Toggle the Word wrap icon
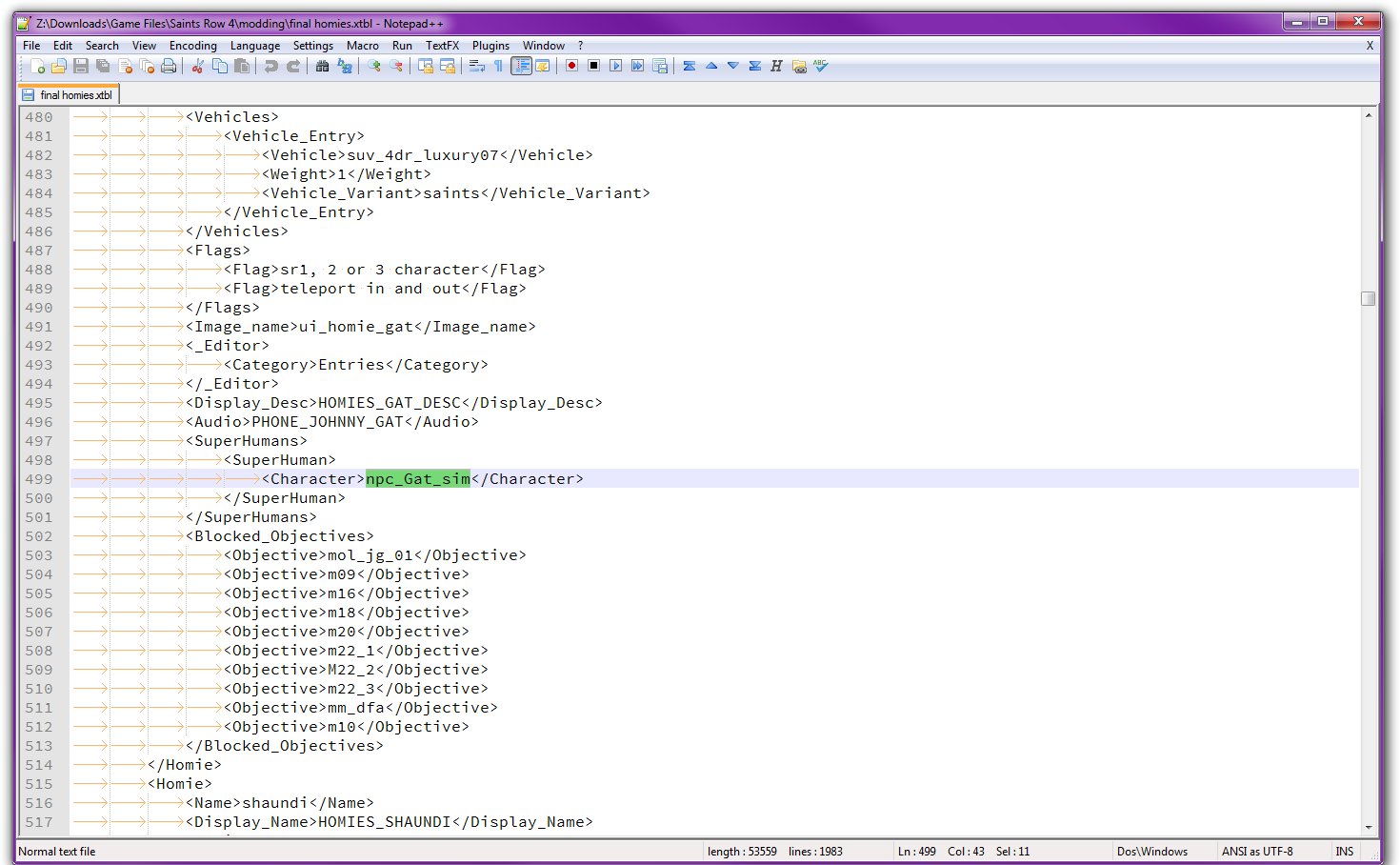The height and width of the screenshot is (865, 1400). coord(477,66)
